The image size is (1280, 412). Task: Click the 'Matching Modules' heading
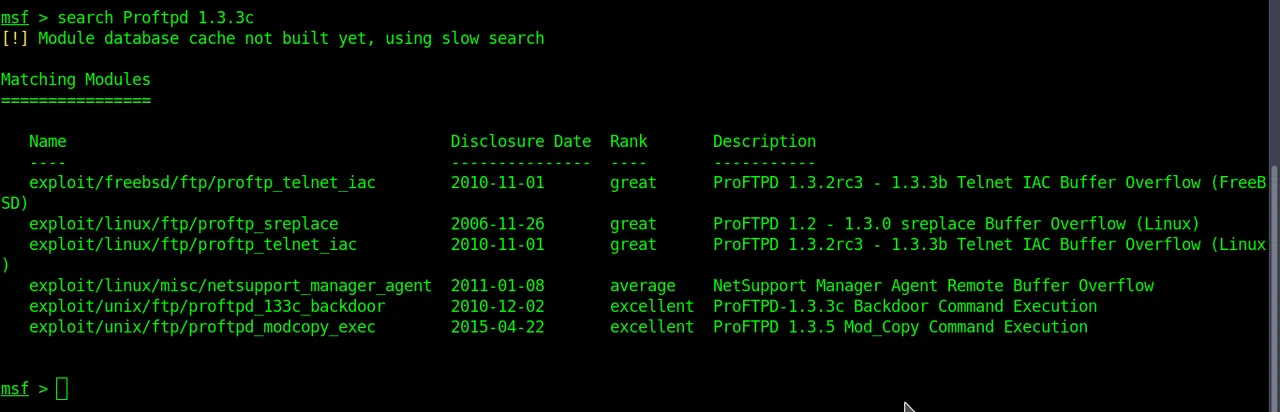click(76, 80)
